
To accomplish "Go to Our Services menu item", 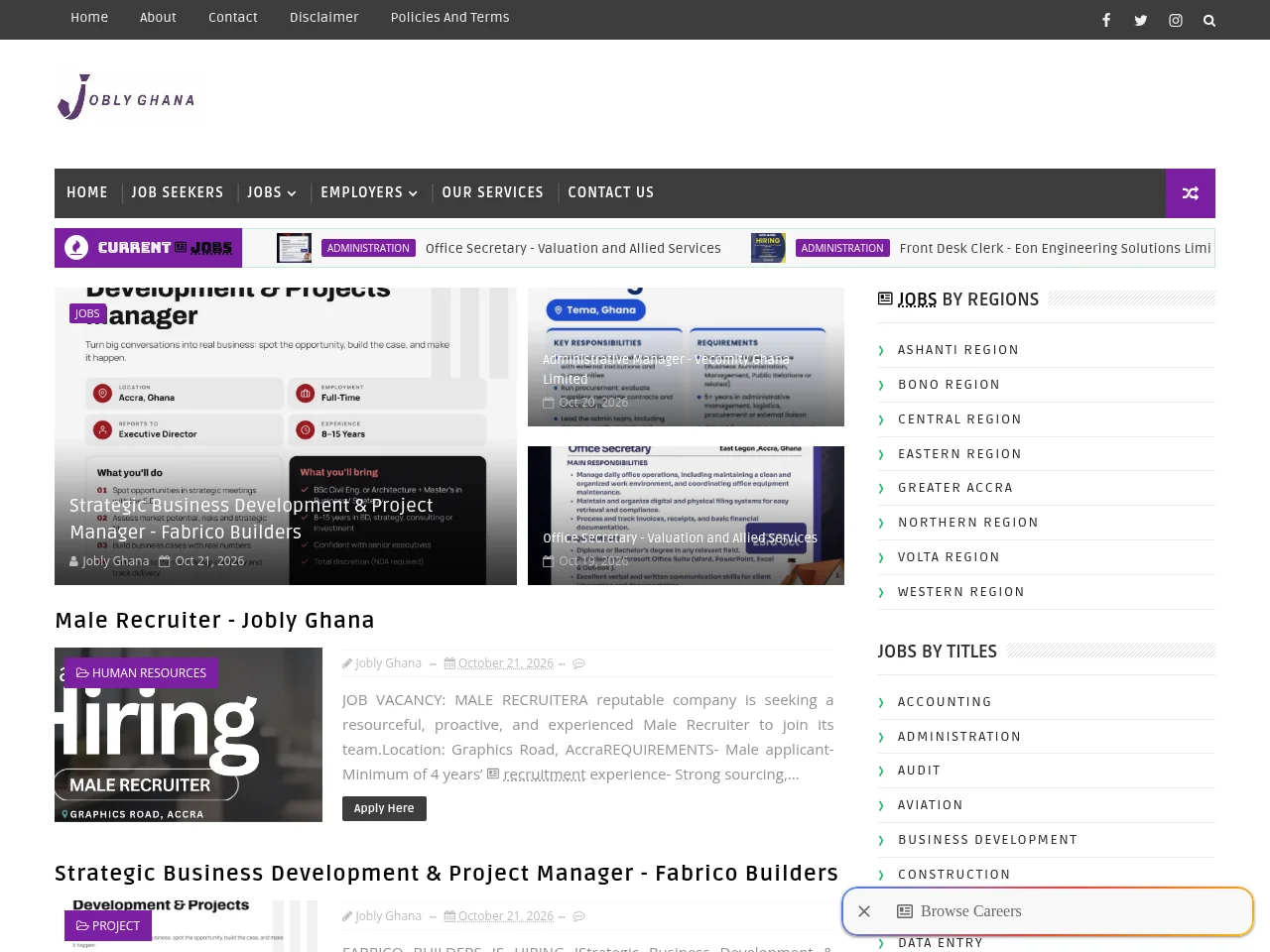I will click(493, 192).
